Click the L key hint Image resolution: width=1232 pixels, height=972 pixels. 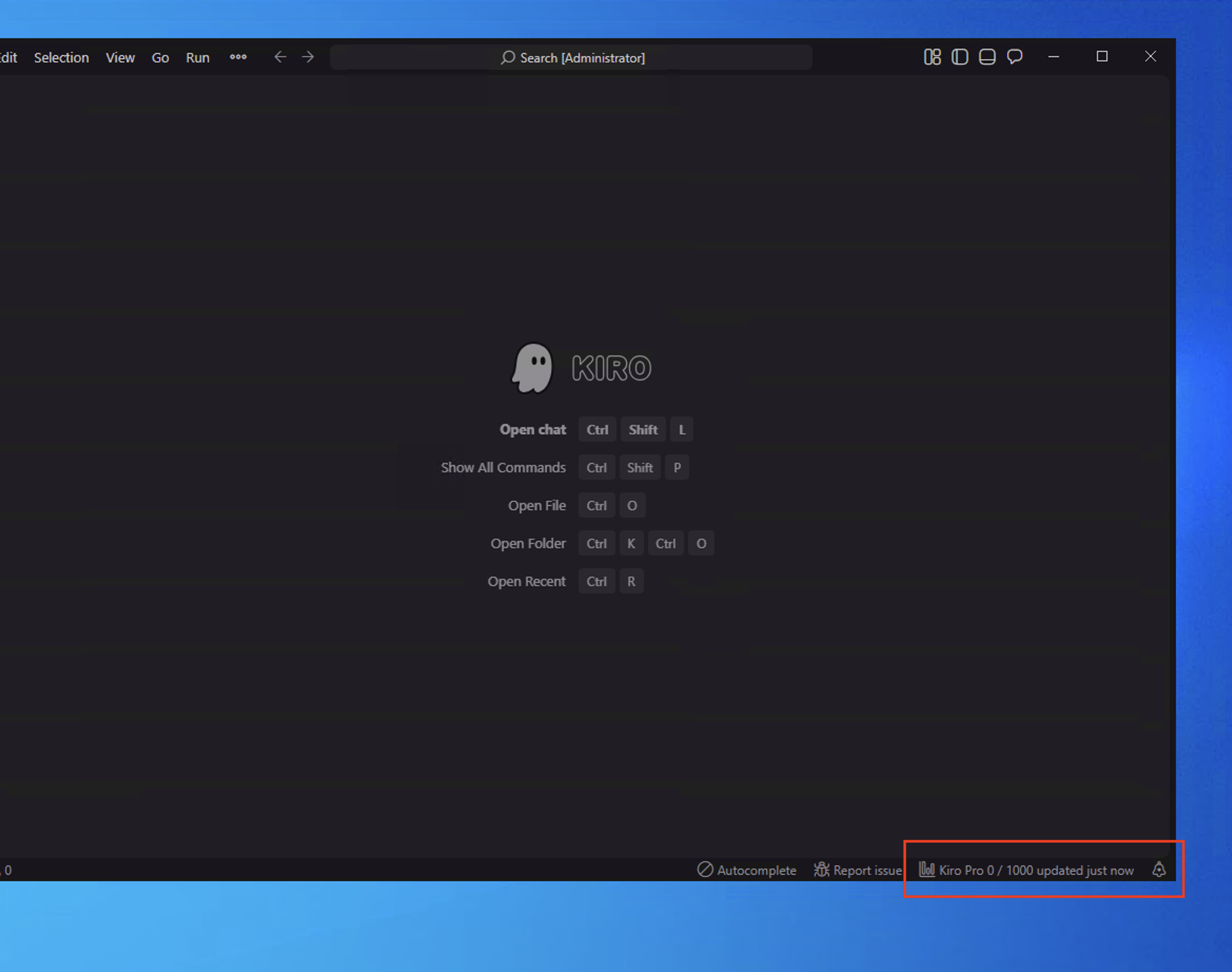pyautogui.click(x=681, y=430)
